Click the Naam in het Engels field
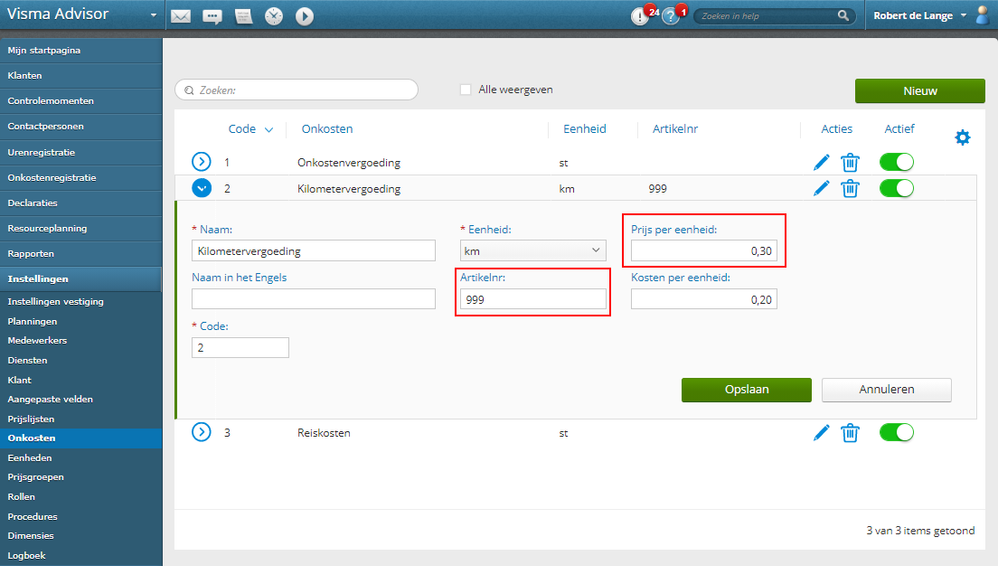 point(313,299)
